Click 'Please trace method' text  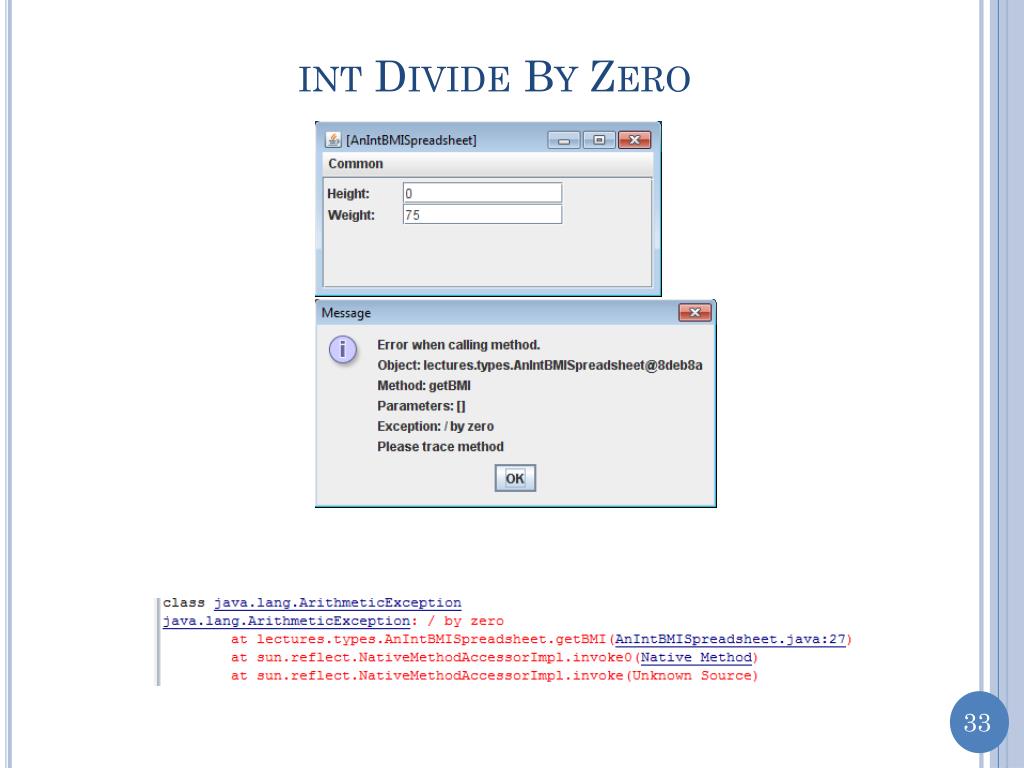(x=440, y=447)
